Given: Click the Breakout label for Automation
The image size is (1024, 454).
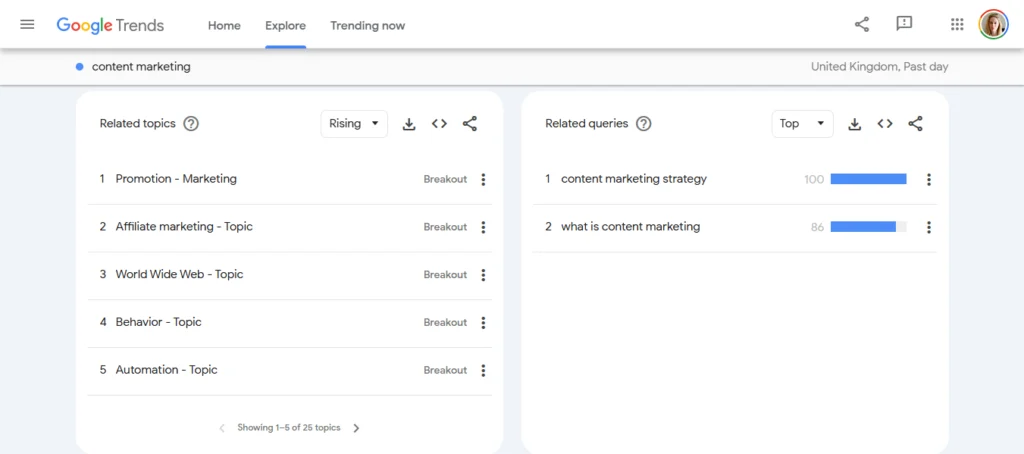Looking at the screenshot, I should click(x=445, y=370).
